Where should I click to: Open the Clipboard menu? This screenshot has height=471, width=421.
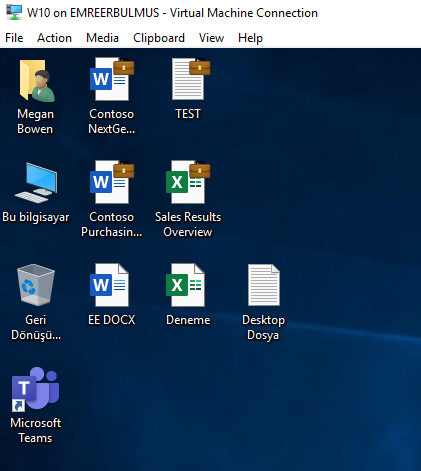159,38
